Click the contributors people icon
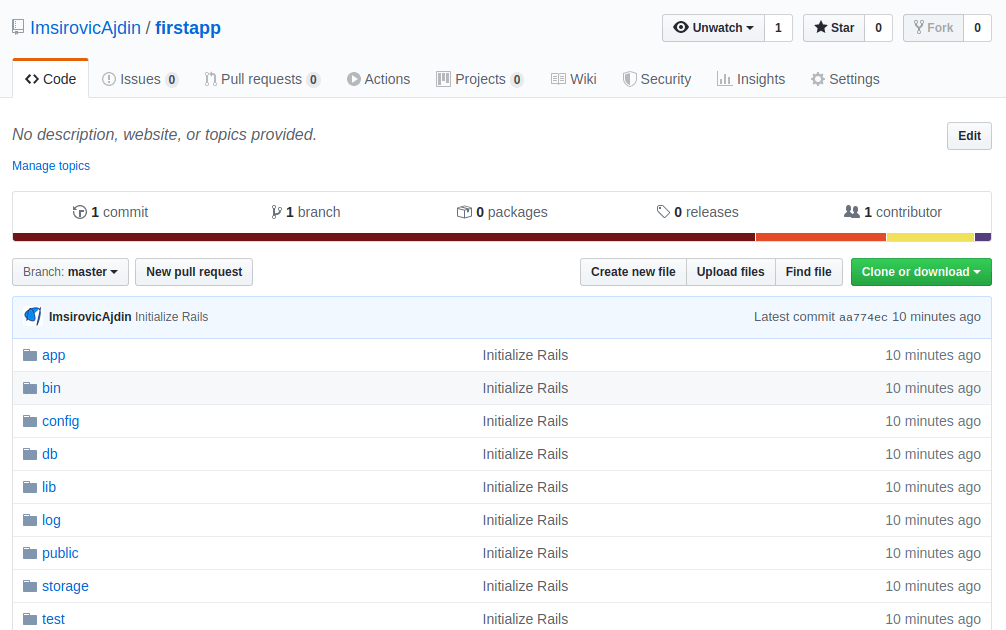 (851, 212)
